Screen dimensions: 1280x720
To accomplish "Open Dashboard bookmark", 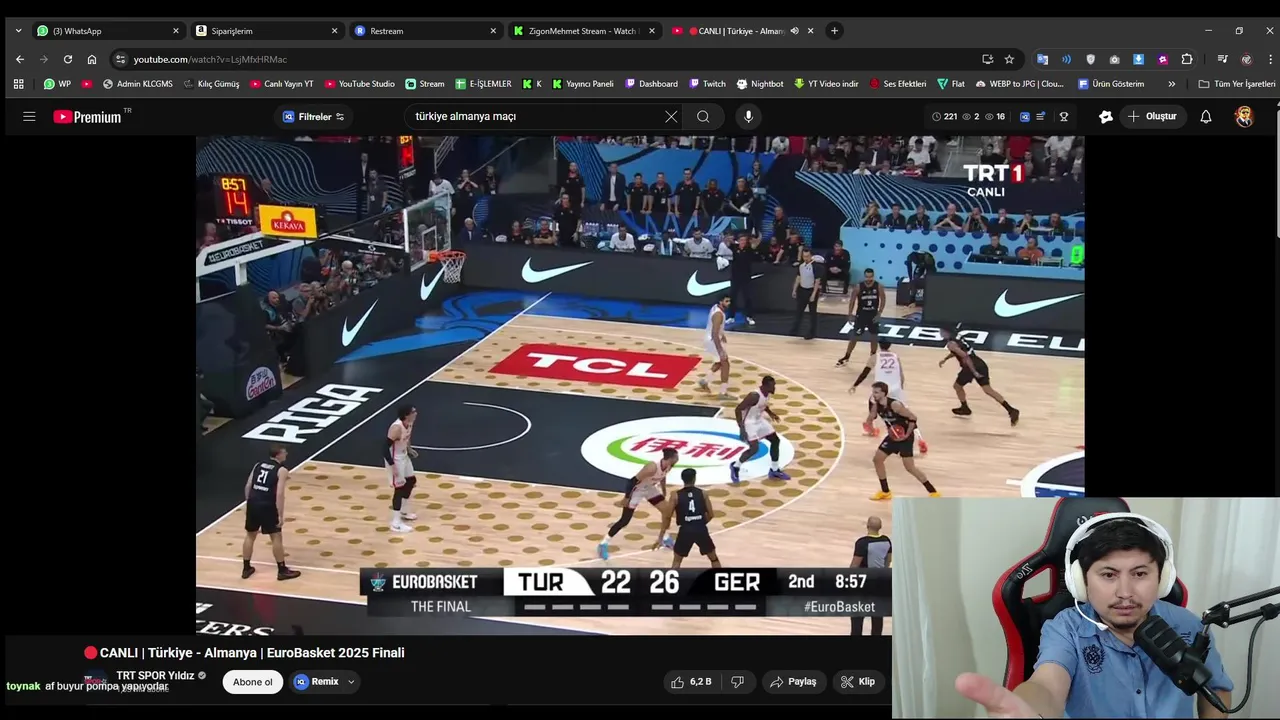I will 651,84.
